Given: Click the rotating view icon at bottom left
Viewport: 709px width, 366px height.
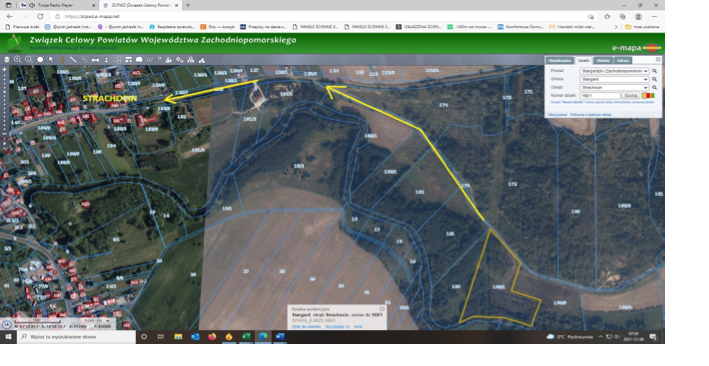Looking at the screenshot, I should tap(6, 324).
